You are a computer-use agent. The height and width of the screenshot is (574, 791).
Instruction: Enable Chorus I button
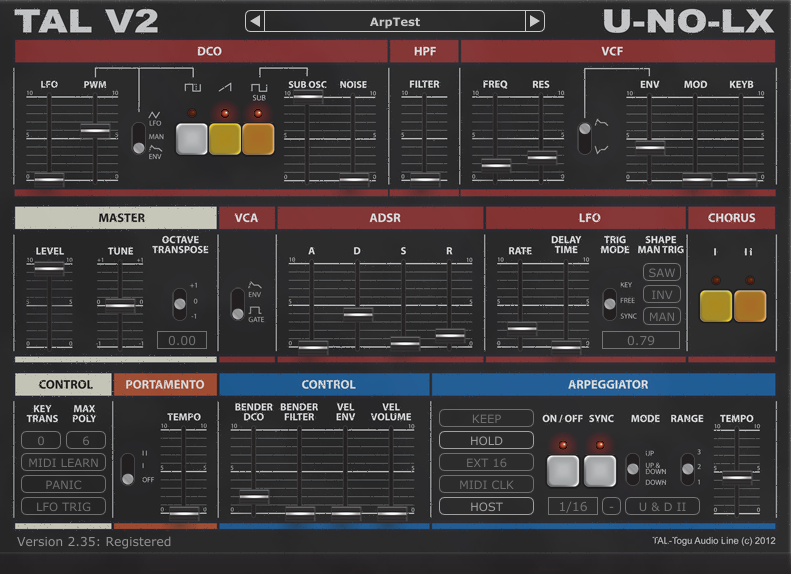click(x=715, y=306)
